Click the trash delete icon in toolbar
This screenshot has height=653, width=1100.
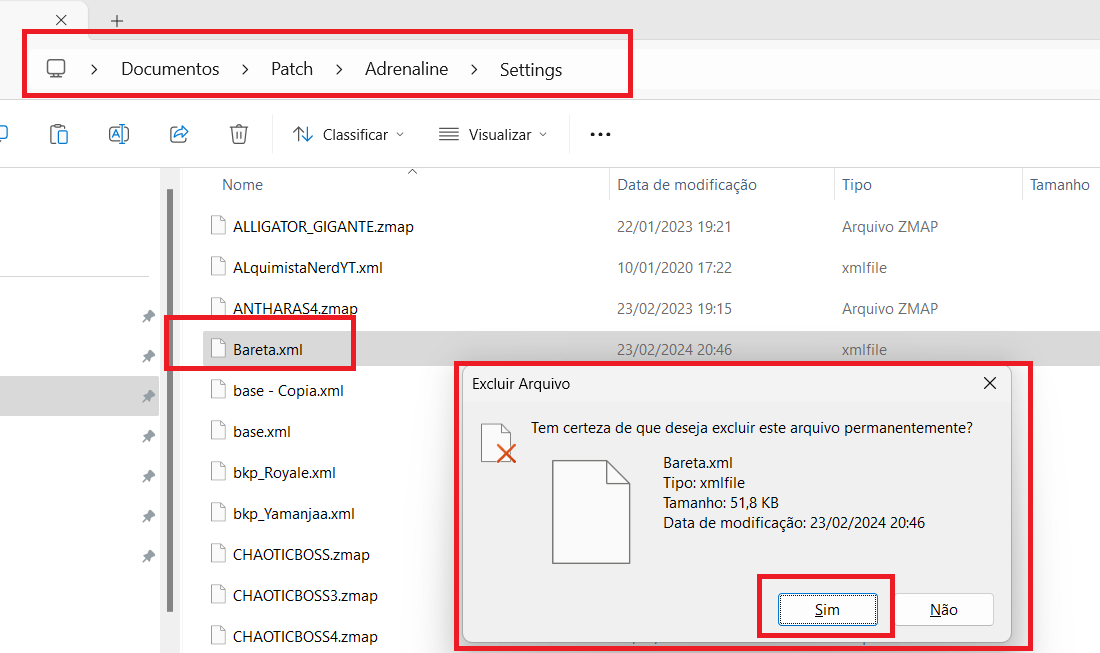point(238,134)
